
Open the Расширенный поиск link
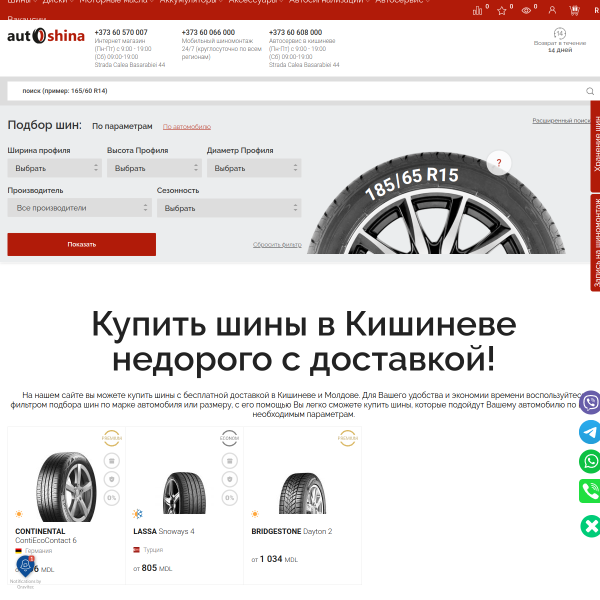click(561, 121)
